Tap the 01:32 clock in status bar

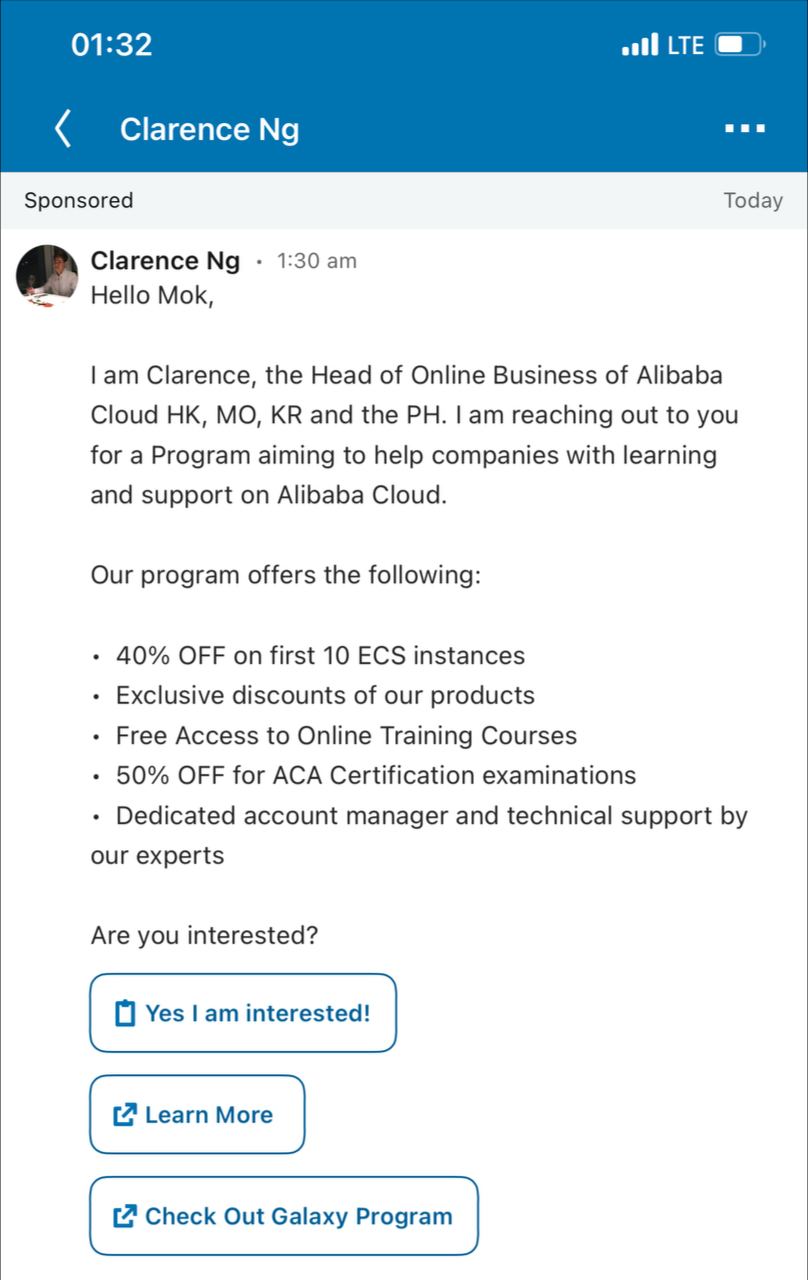tap(112, 45)
